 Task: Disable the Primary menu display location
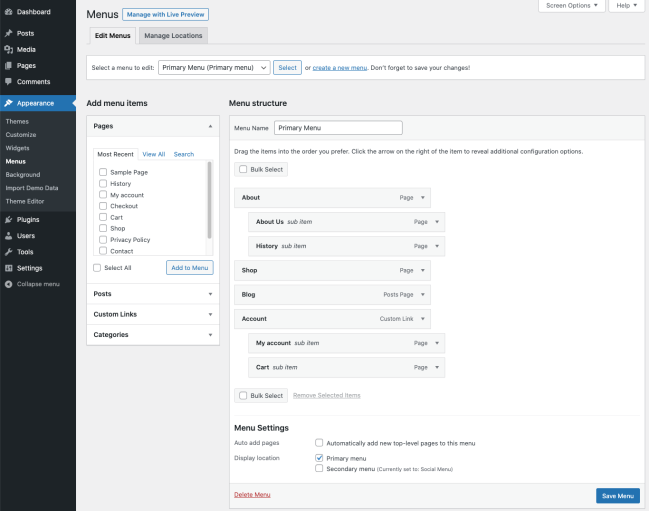click(319, 457)
